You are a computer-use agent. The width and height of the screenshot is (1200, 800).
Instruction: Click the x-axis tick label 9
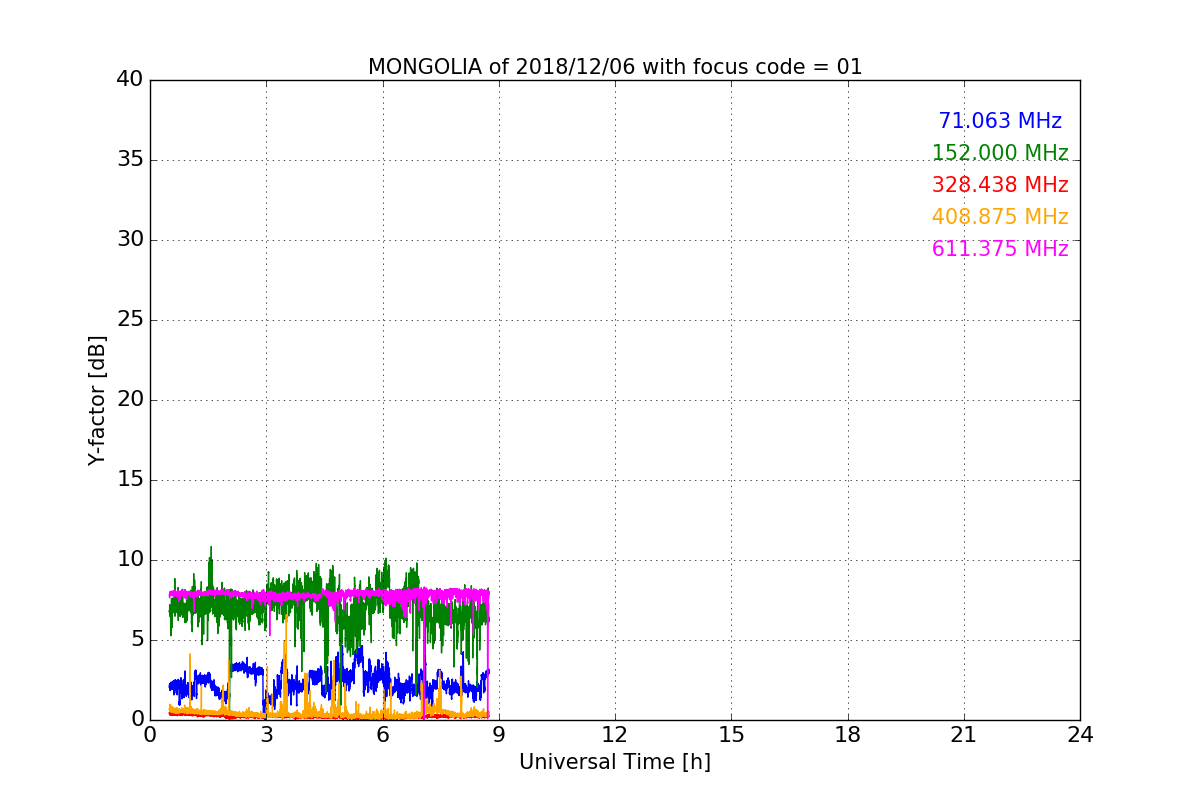click(499, 735)
